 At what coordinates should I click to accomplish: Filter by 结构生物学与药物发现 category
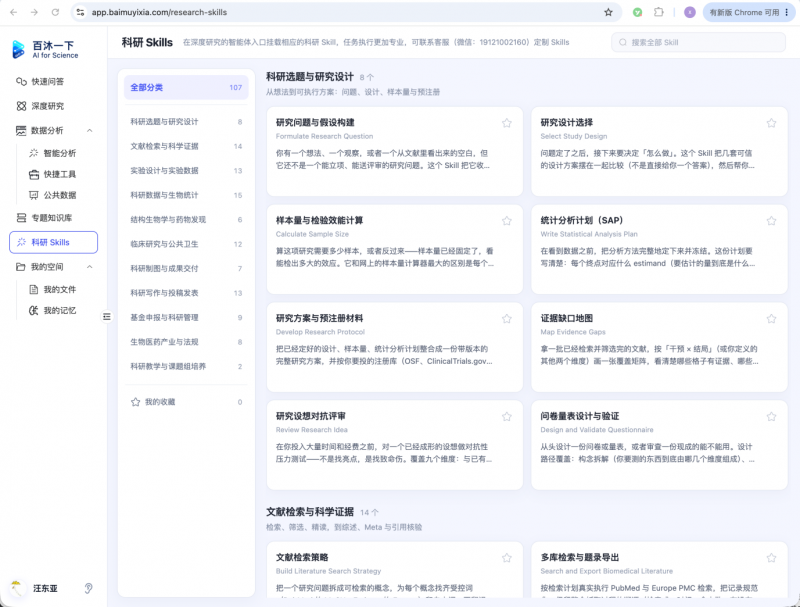pyautogui.click(x=186, y=220)
